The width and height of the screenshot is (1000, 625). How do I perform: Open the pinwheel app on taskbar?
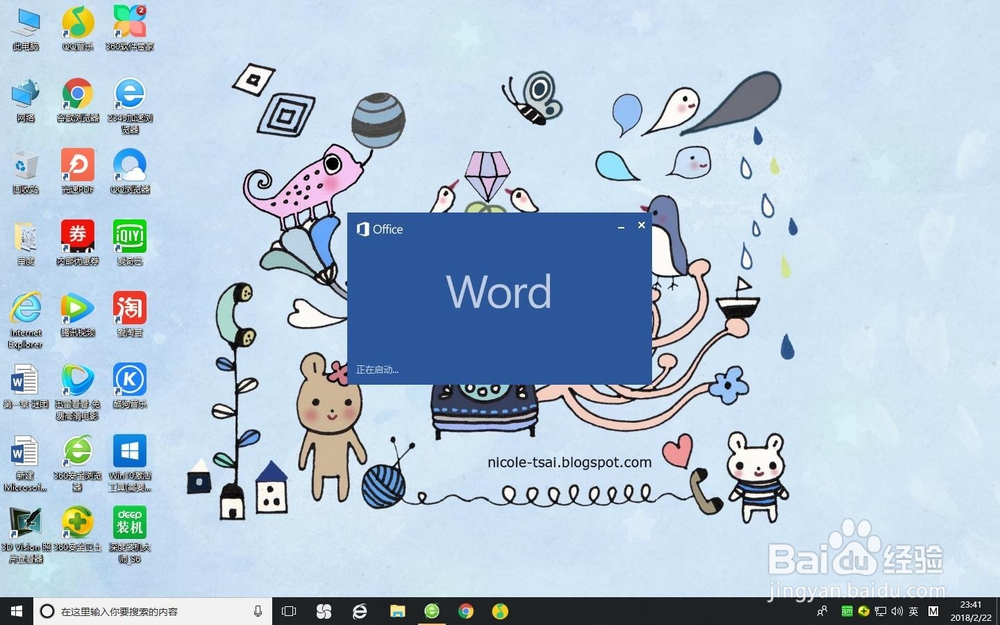324,612
